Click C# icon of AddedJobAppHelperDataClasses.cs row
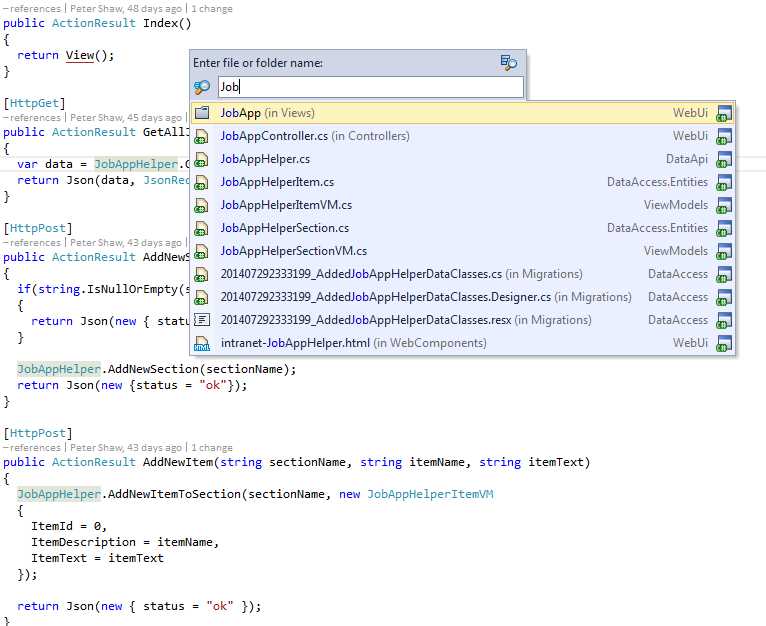Screen dimensions: 766x626 pos(201,274)
